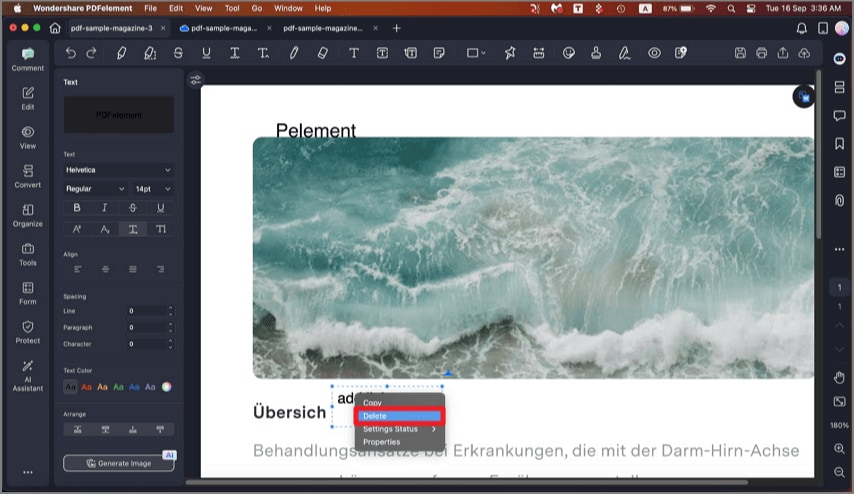
Task: Select the text box tool
Action: [382, 53]
